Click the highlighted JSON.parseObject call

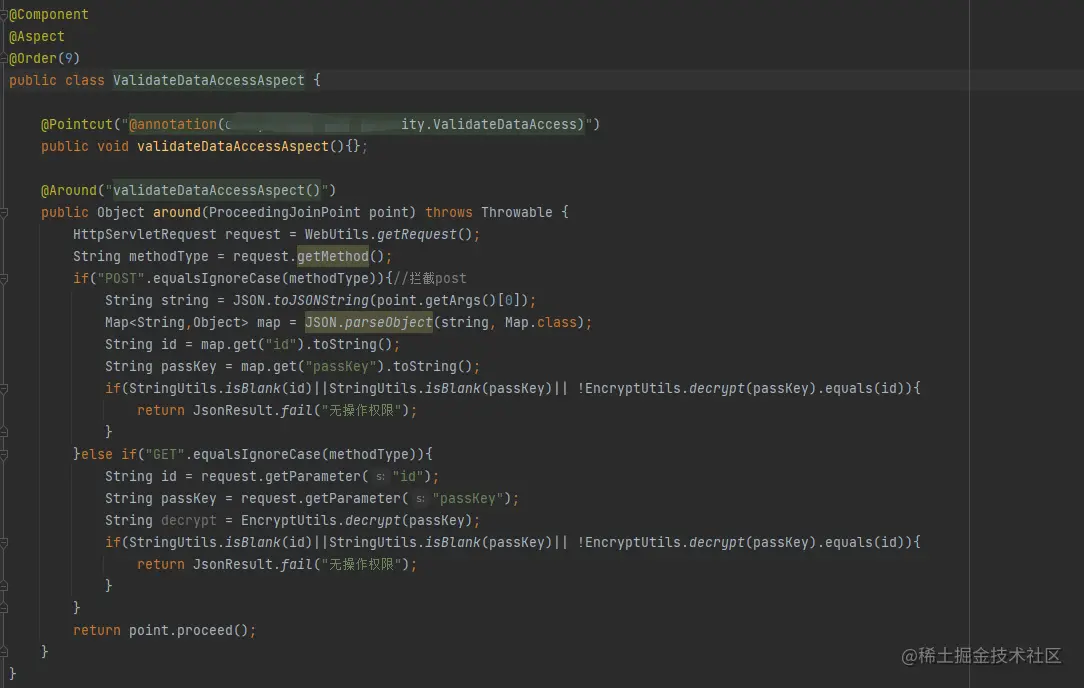click(368, 322)
